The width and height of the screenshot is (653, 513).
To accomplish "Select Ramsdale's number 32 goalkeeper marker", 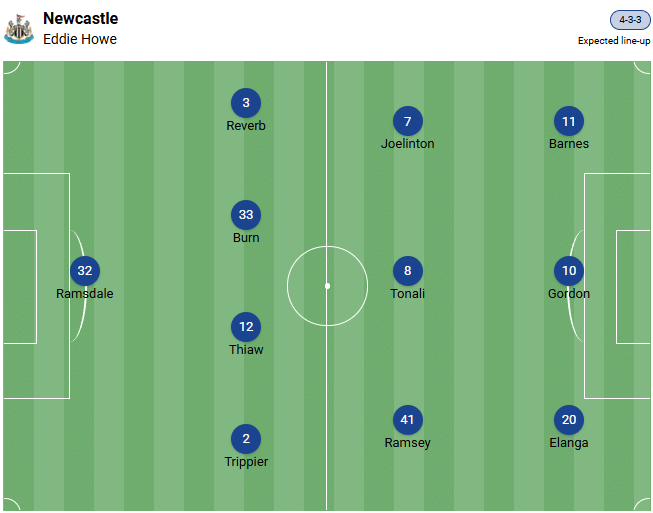I will click(85, 271).
